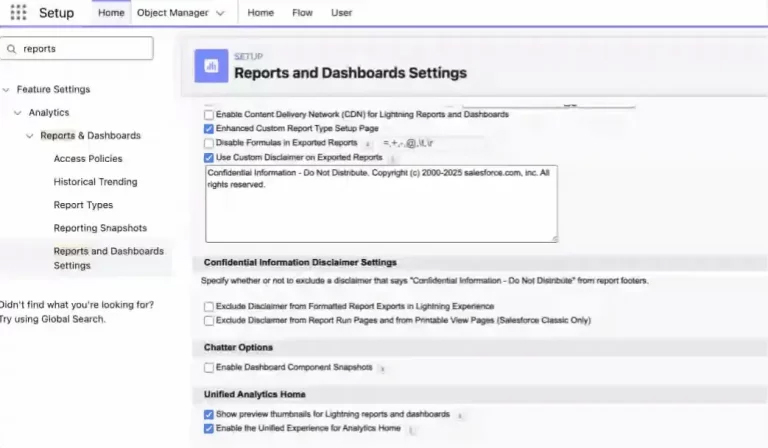768x448 pixels.
Task: Open the User tab
Action: [x=341, y=13]
